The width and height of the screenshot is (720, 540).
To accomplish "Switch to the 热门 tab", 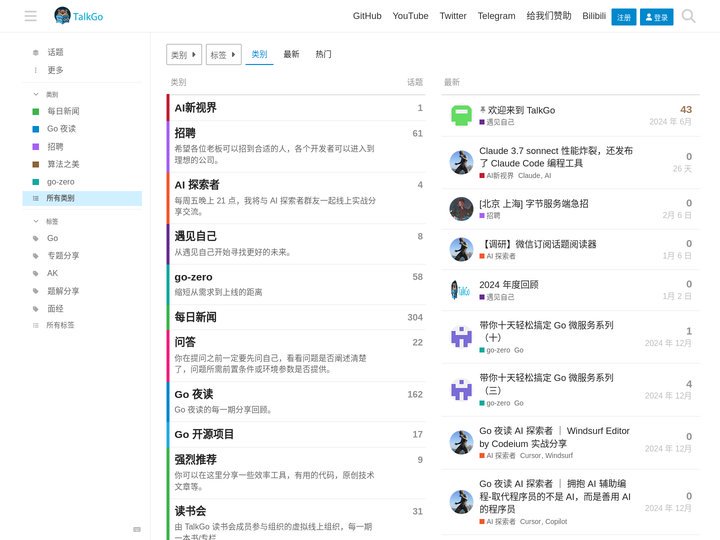I will [323, 54].
